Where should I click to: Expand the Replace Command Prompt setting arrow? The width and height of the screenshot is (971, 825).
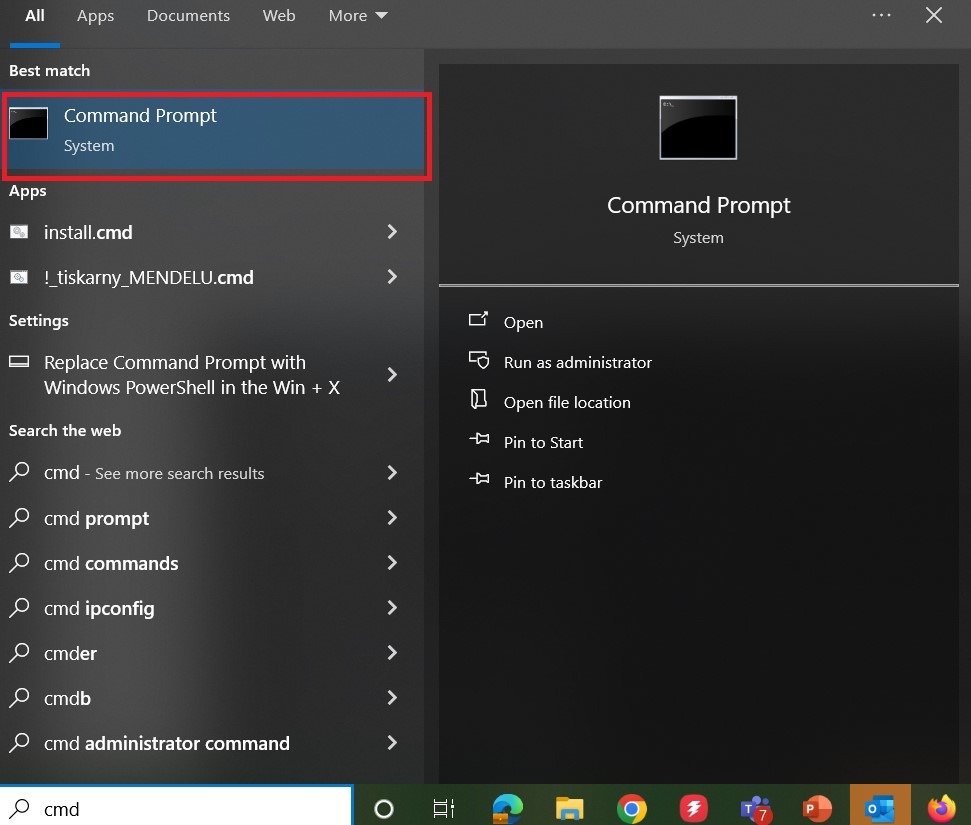coord(392,375)
